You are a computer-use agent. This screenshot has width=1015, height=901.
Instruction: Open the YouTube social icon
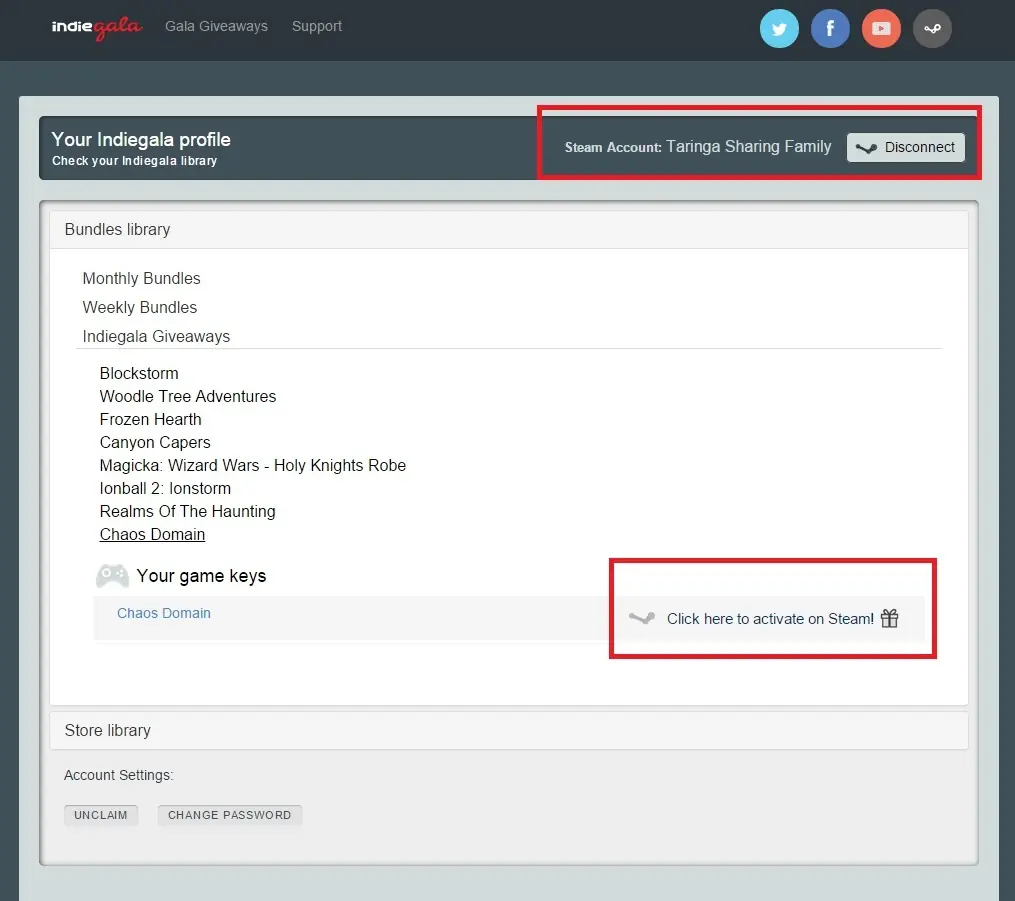[881, 29]
